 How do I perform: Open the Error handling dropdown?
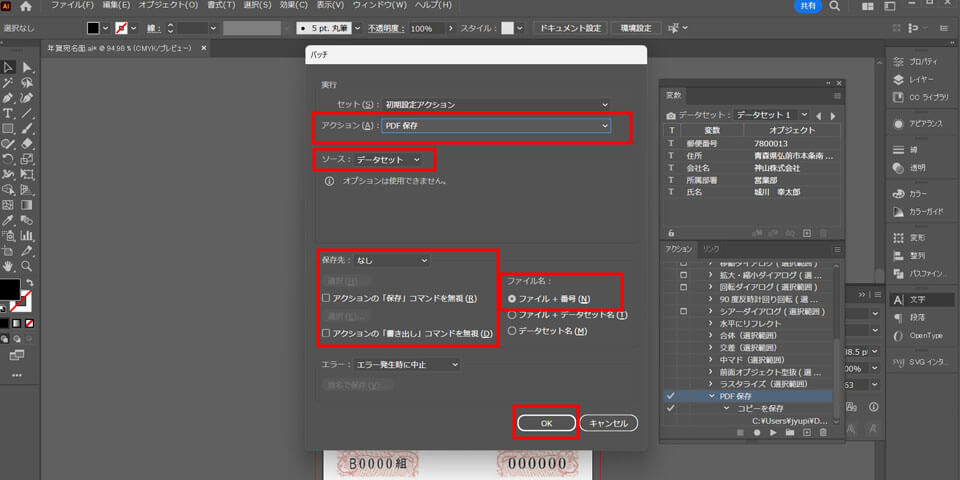pyautogui.click(x=407, y=365)
